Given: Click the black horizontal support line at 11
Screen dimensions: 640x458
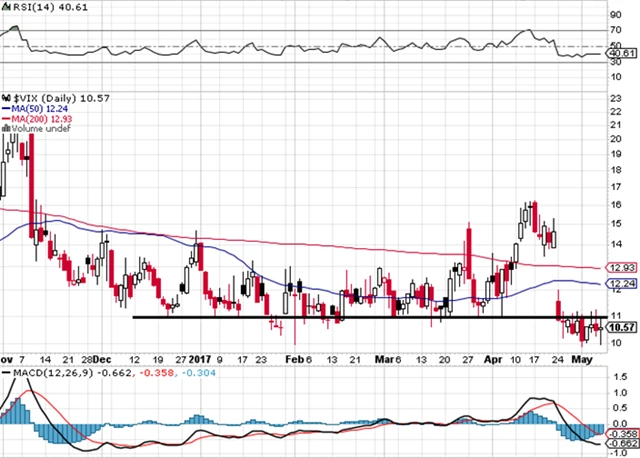Looking at the screenshot, I should pyautogui.click(x=300, y=317).
